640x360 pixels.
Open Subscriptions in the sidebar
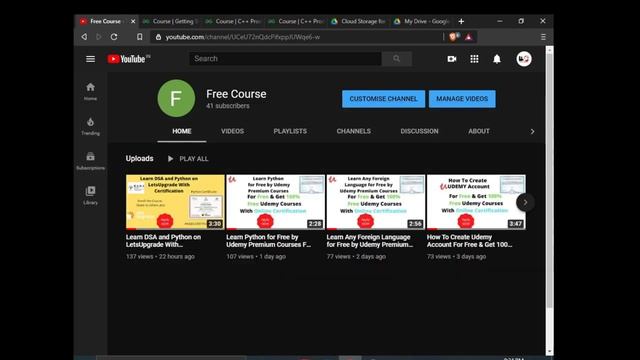[x=91, y=161]
